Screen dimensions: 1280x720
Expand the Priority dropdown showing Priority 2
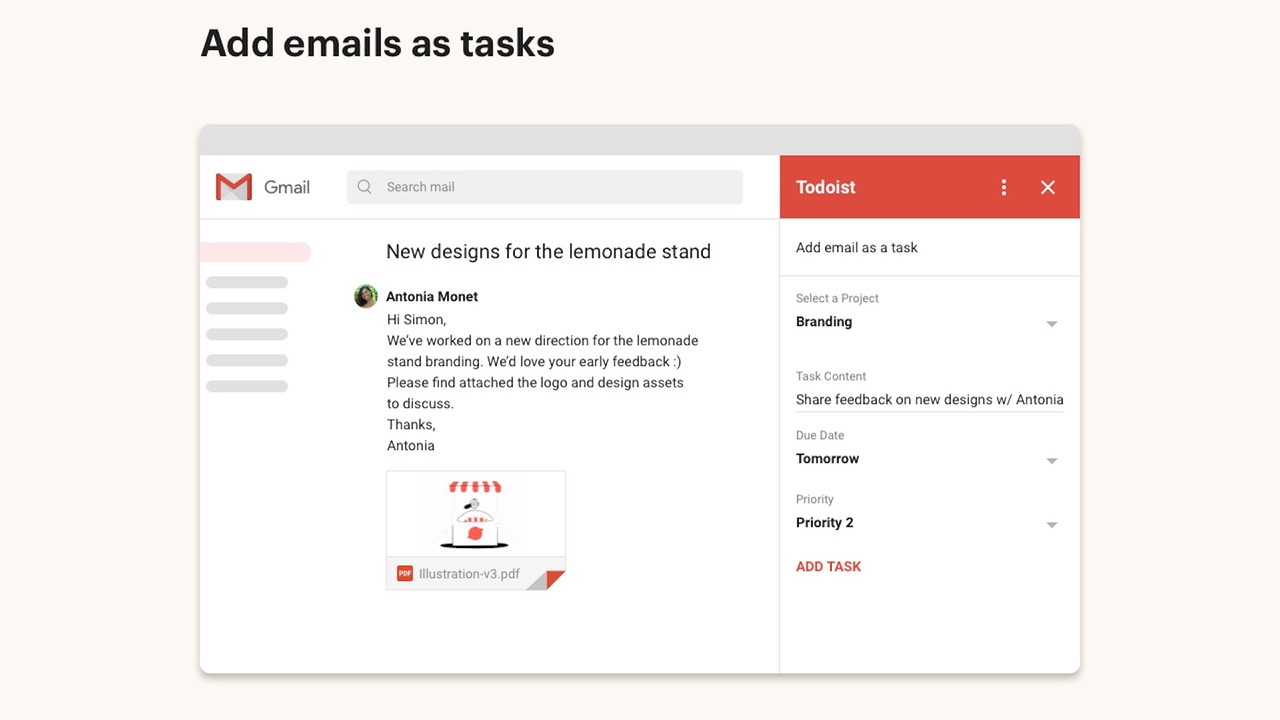[x=1051, y=524]
